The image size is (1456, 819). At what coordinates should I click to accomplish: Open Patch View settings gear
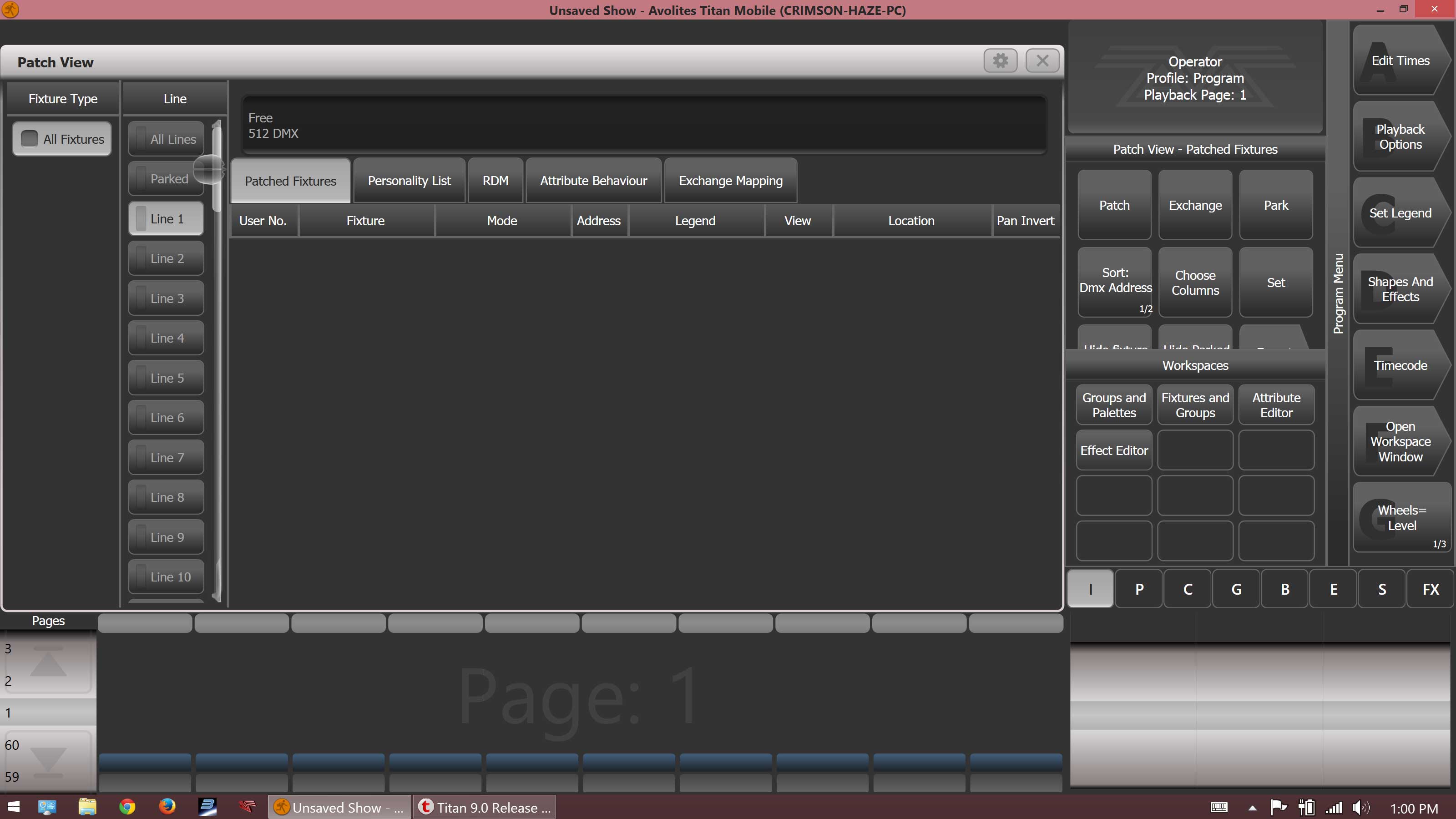pos(1001,61)
